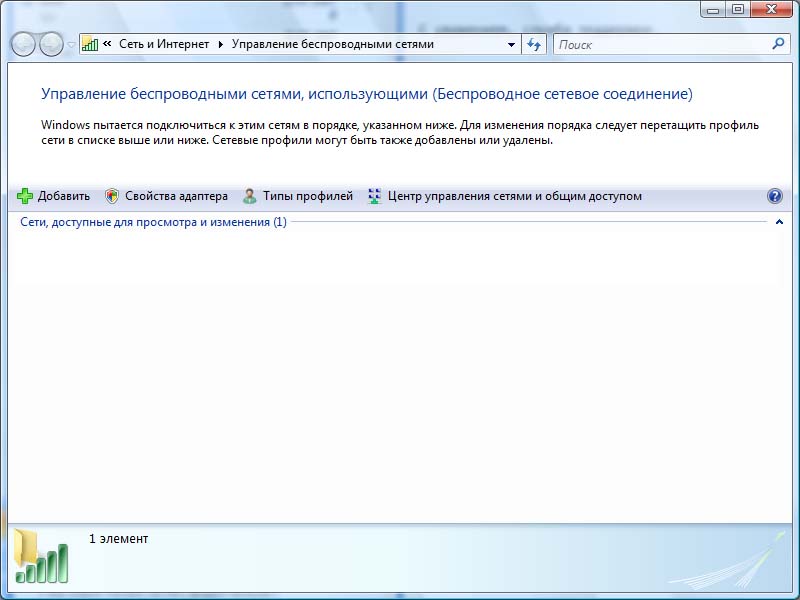This screenshot has height=600, width=800.
Task: Go to Сеть и Интернет breadcrumb
Action: tap(164, 44)
